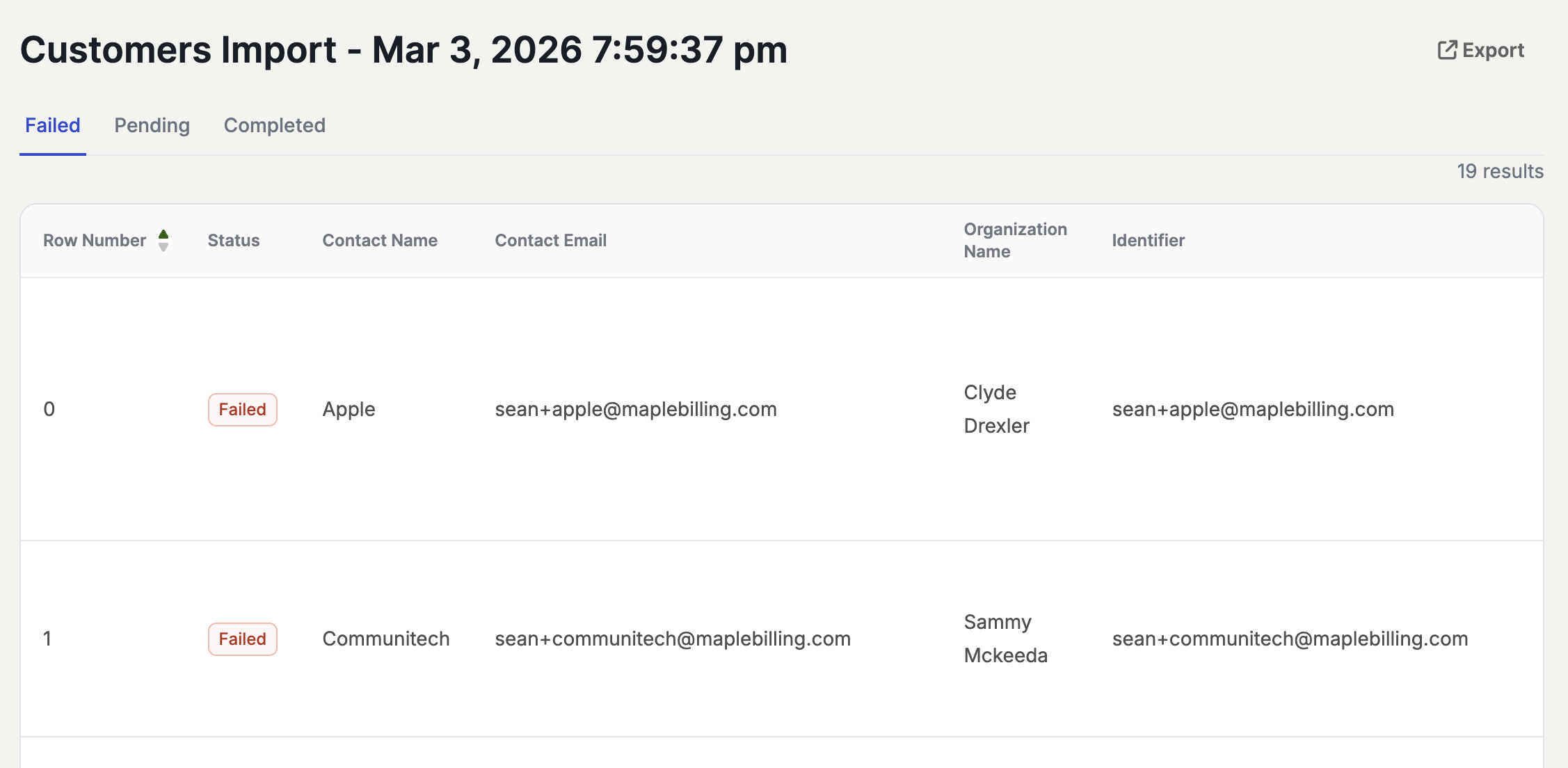
Task: Select the Apple contact name cell
Action: click(x=349, y=410)
